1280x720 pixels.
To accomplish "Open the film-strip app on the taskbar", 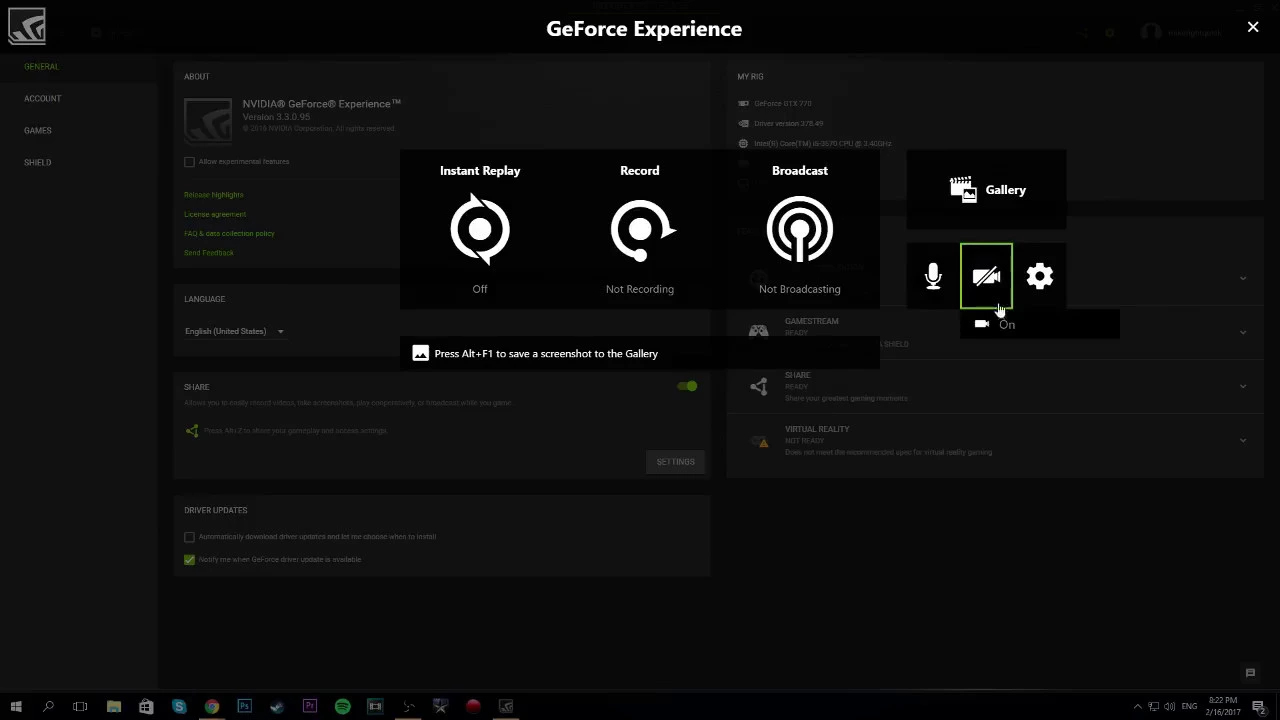I will point(375,706).
